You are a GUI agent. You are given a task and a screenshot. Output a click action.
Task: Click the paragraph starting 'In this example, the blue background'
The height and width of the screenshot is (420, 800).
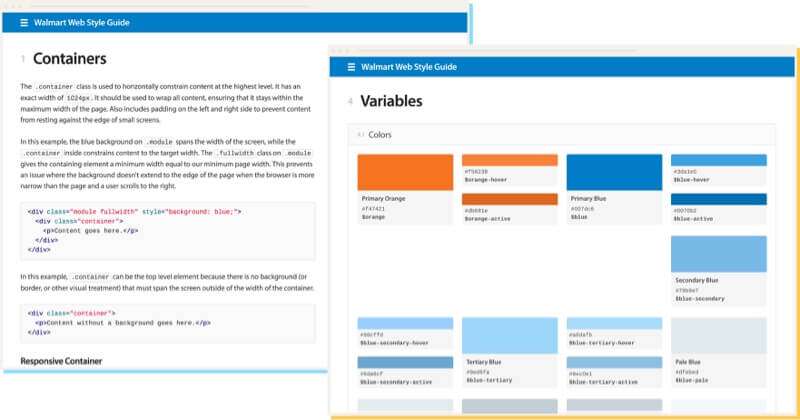167,164
